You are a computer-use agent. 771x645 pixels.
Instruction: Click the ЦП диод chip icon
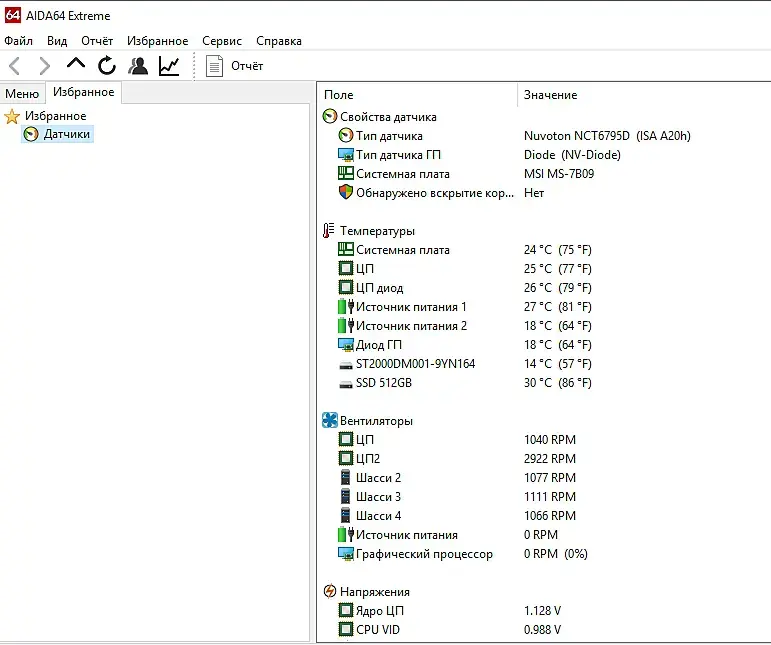coord(346,287)
